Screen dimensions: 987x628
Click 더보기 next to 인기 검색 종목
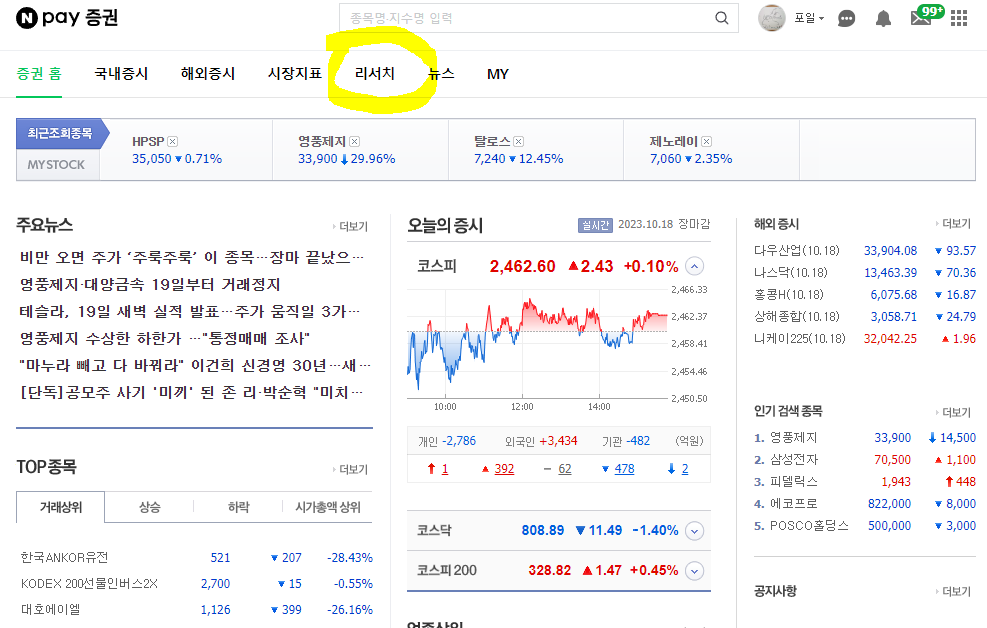(x=953, y=412)
